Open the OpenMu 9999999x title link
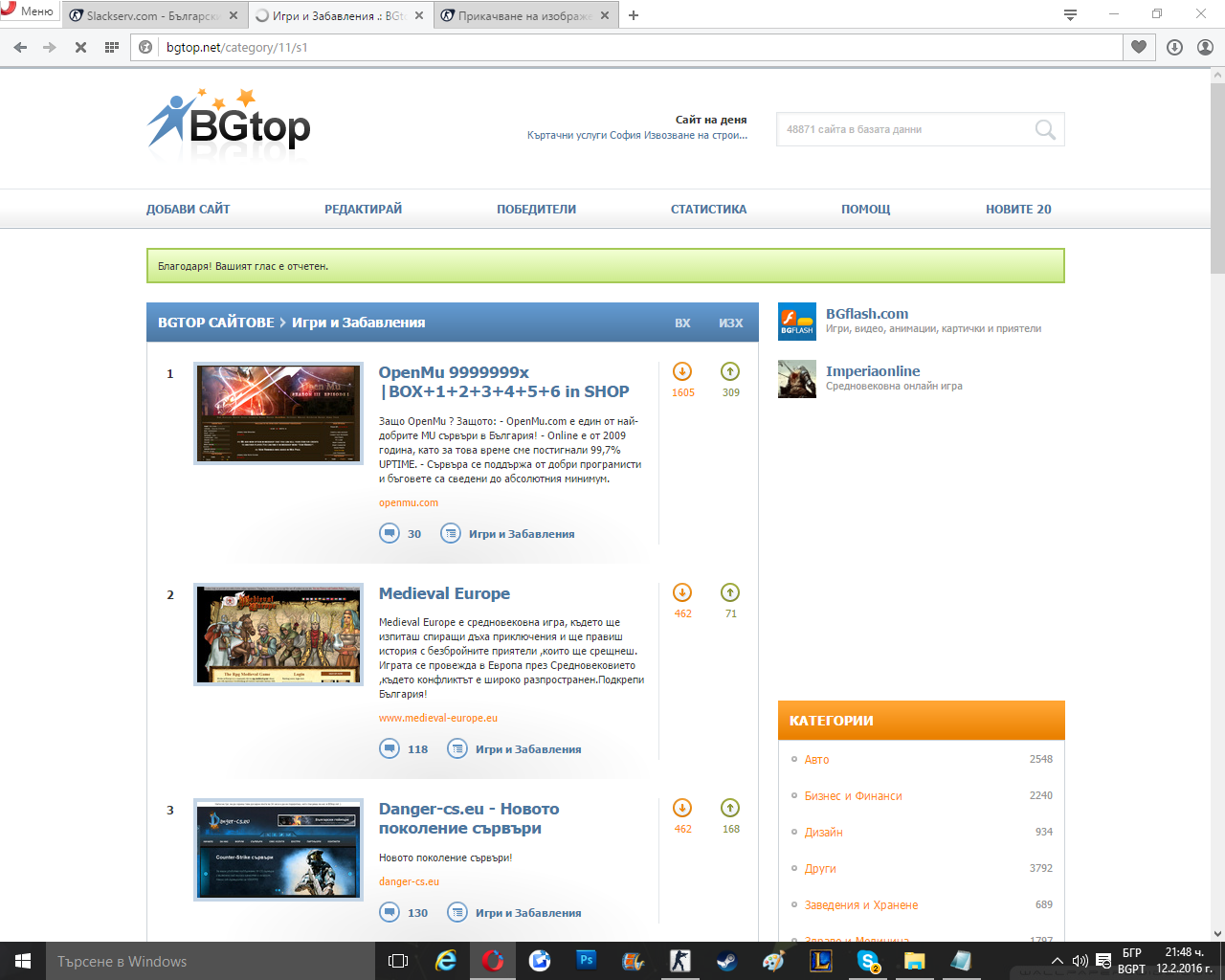 click(503, 382)
